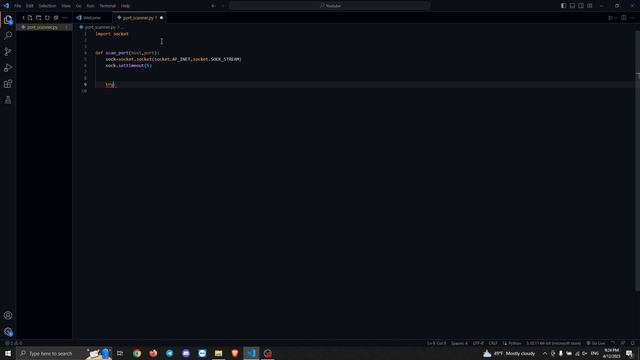Open the Terminal menu
This screenshot has width=640, height=360.
pos(108,6)
